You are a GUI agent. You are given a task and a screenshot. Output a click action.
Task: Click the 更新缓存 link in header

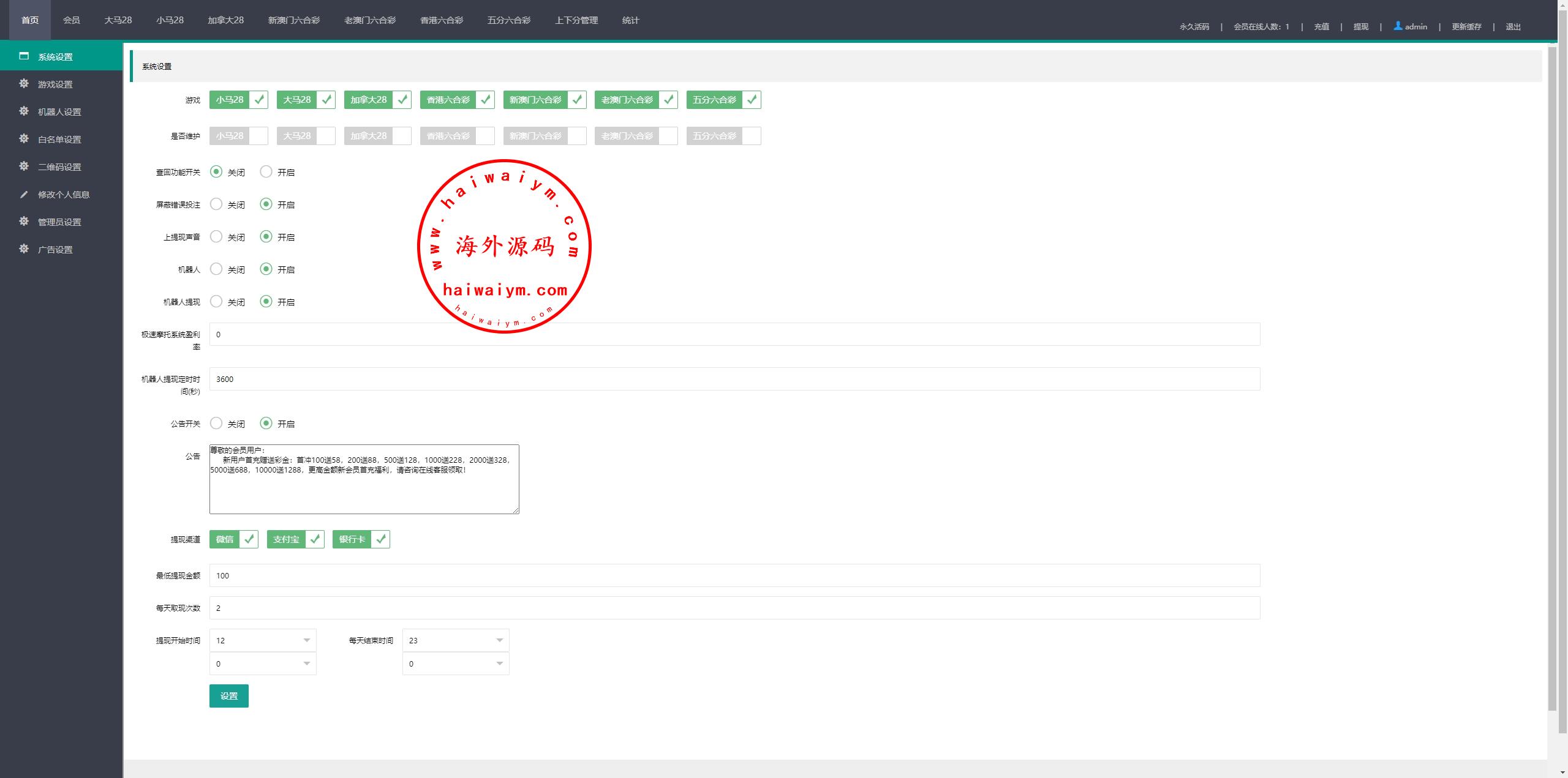tap(1466, 27)
